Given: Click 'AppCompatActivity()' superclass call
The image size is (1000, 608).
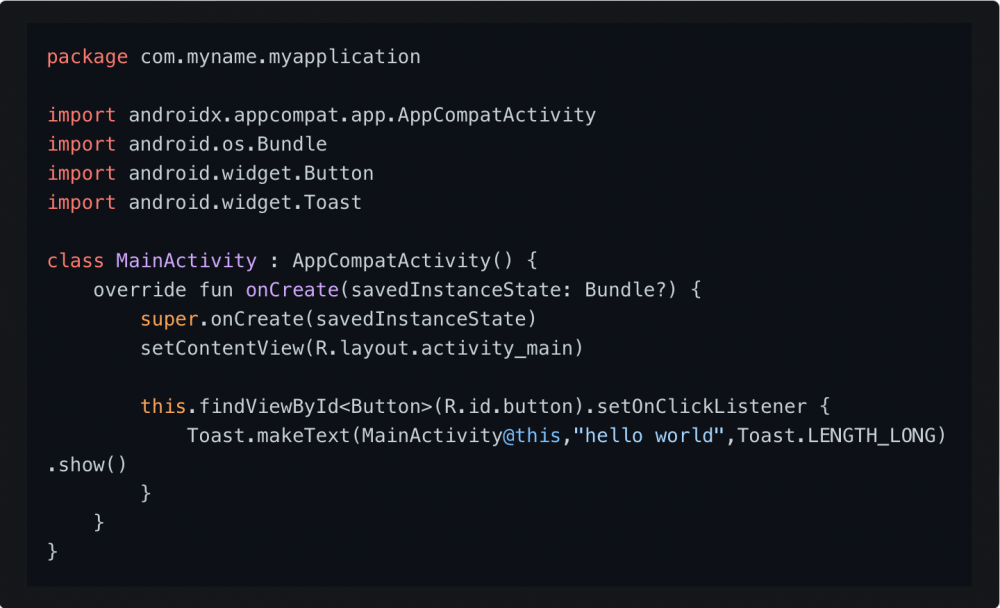Looking at the screenshot, I should tap(402, 261).
